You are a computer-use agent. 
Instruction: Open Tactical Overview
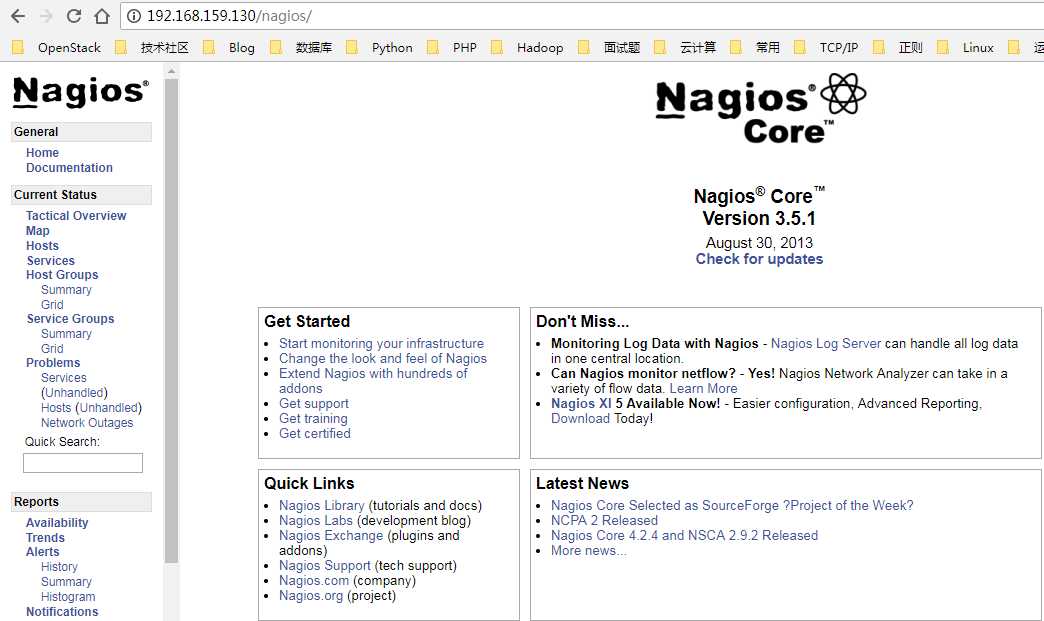(76, 216)
